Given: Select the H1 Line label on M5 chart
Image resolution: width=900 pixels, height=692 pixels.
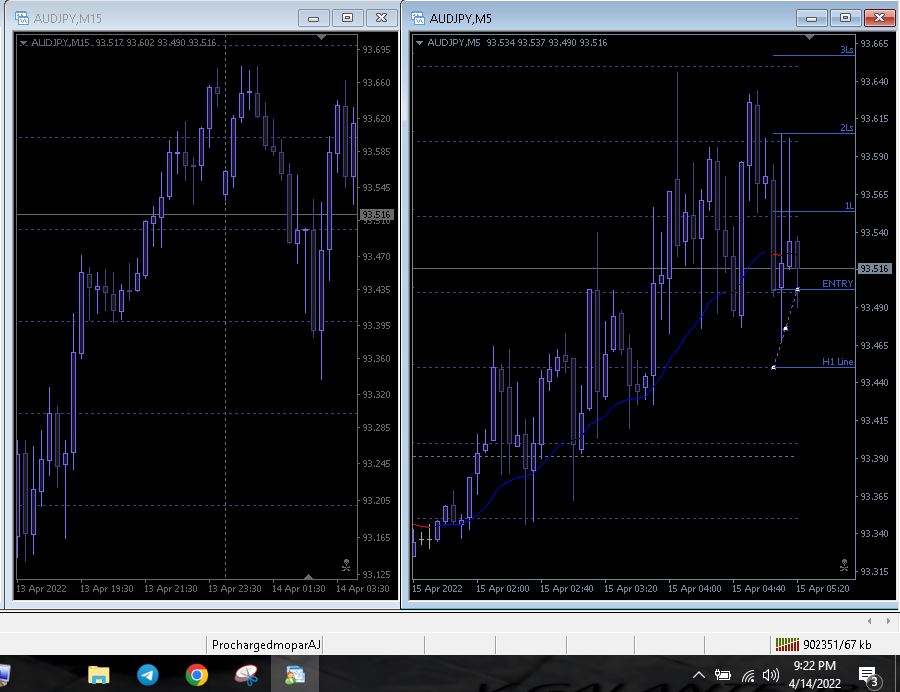Looking at the screenshot, I should pyautogui.click(x=837, y=361).
